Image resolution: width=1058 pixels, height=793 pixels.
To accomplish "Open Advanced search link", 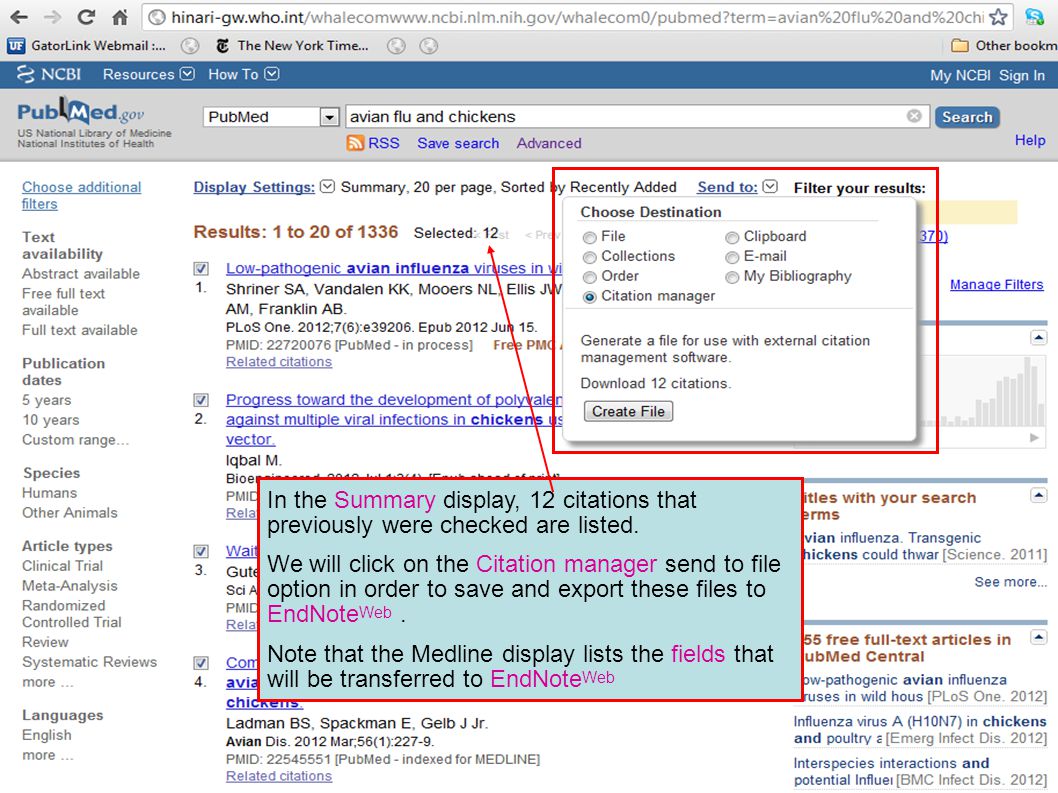I will coord(549,143).
